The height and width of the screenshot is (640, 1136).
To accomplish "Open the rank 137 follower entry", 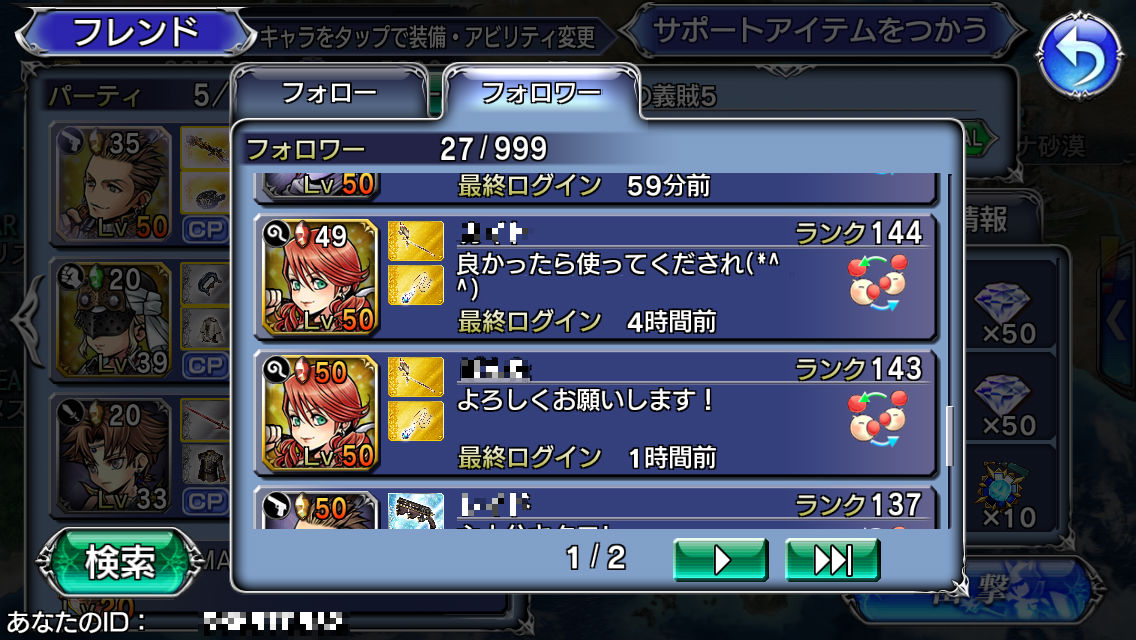I will point(596,509).
